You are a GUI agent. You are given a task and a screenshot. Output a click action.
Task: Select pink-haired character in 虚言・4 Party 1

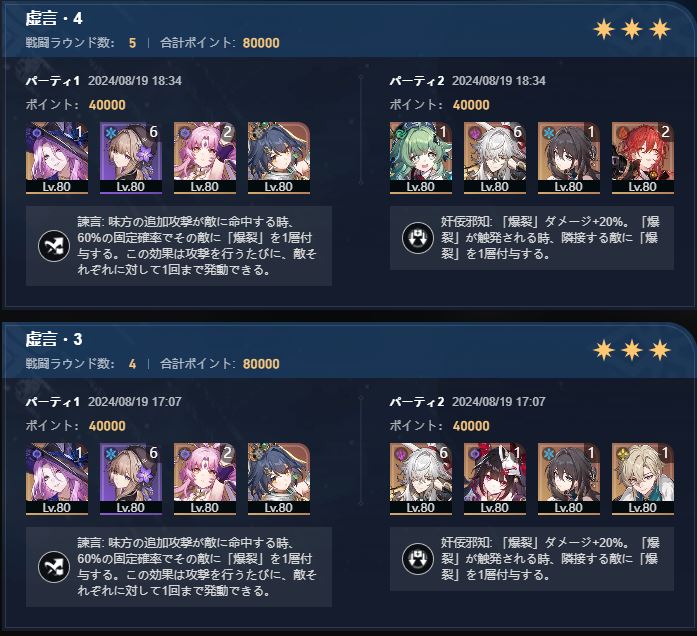coord(204,158)
